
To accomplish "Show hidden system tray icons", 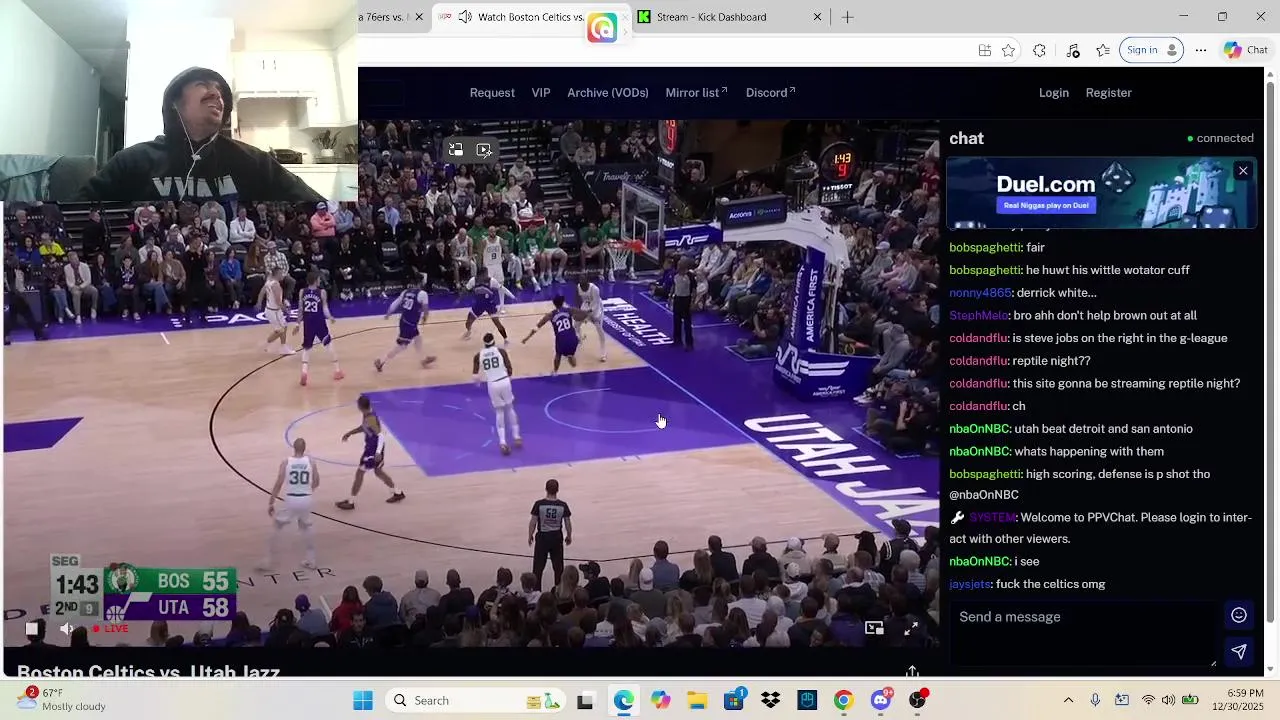I will [x=1068, y=700].
